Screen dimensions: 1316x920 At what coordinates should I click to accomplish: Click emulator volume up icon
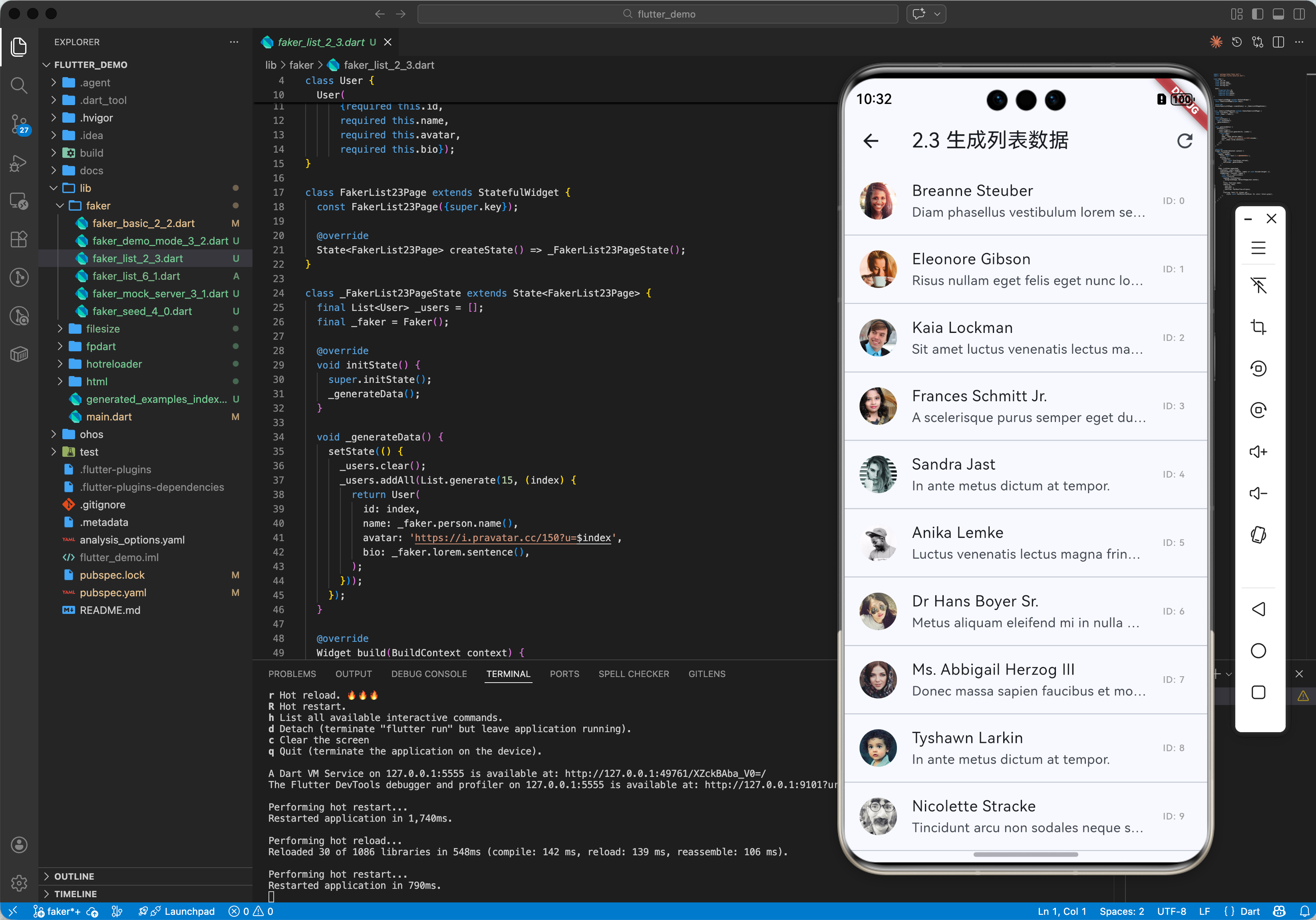tap(1258, 452)
